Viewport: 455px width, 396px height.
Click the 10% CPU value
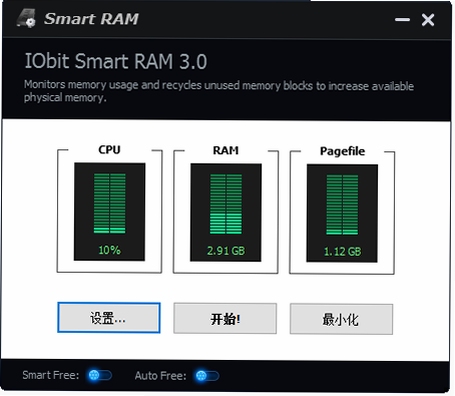point(109,250)
